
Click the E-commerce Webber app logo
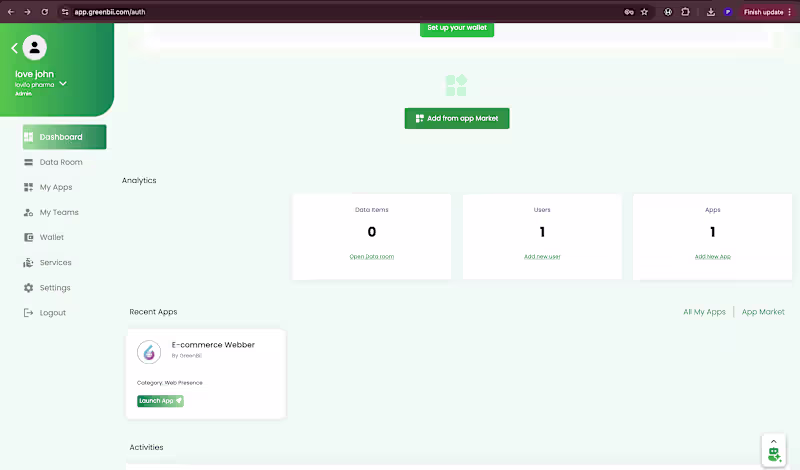pyautogui.click(x=149, y=352)
